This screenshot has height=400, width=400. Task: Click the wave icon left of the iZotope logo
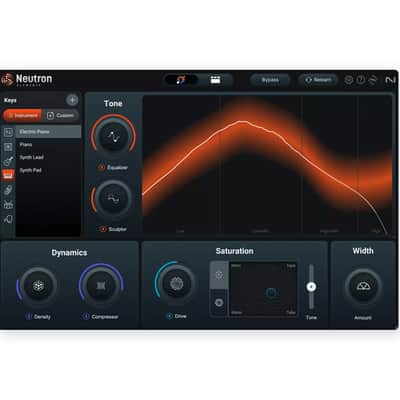point(373,80)
